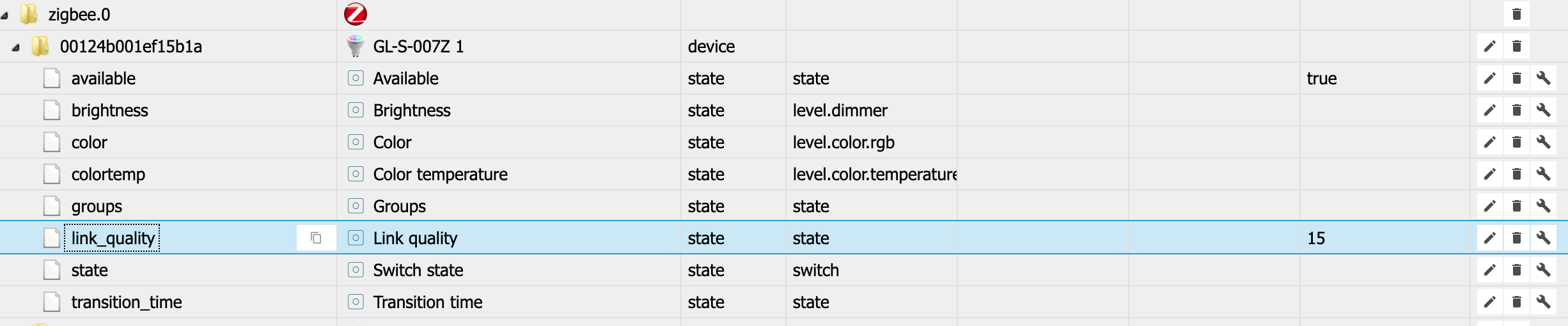Edit the link_quality object with pencil
This screenshot has height=326, width=1568.
1489,238
